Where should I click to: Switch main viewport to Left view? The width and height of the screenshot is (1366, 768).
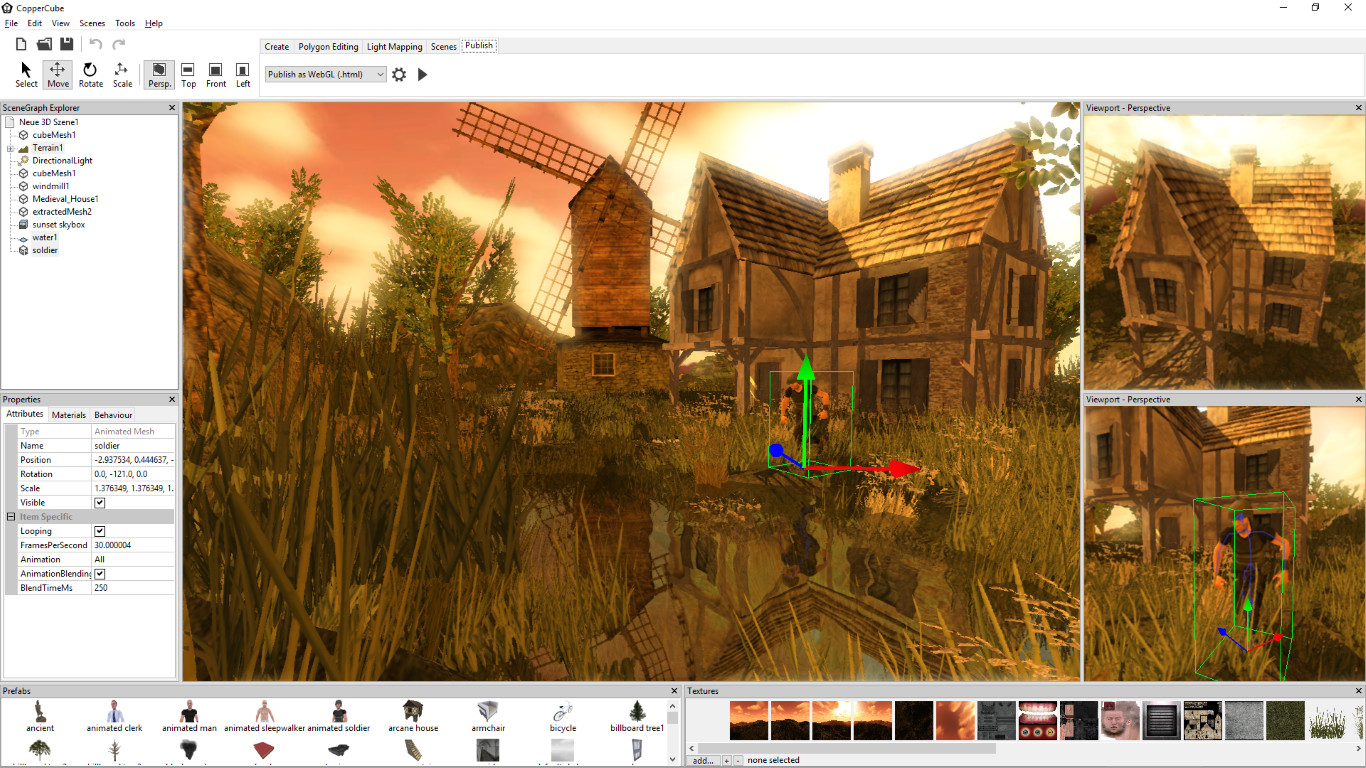242,73
